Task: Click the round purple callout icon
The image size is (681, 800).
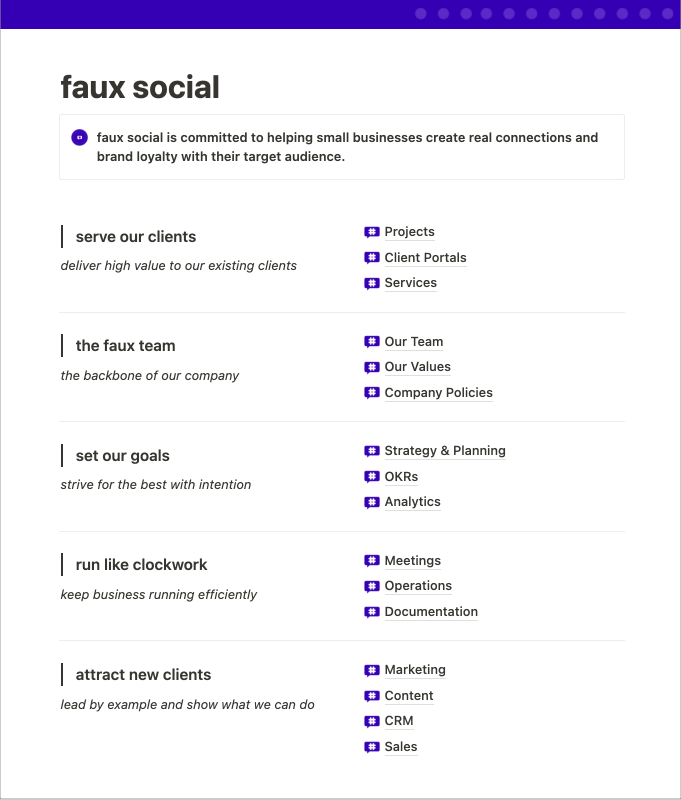Action: click(x=80, y=137)
